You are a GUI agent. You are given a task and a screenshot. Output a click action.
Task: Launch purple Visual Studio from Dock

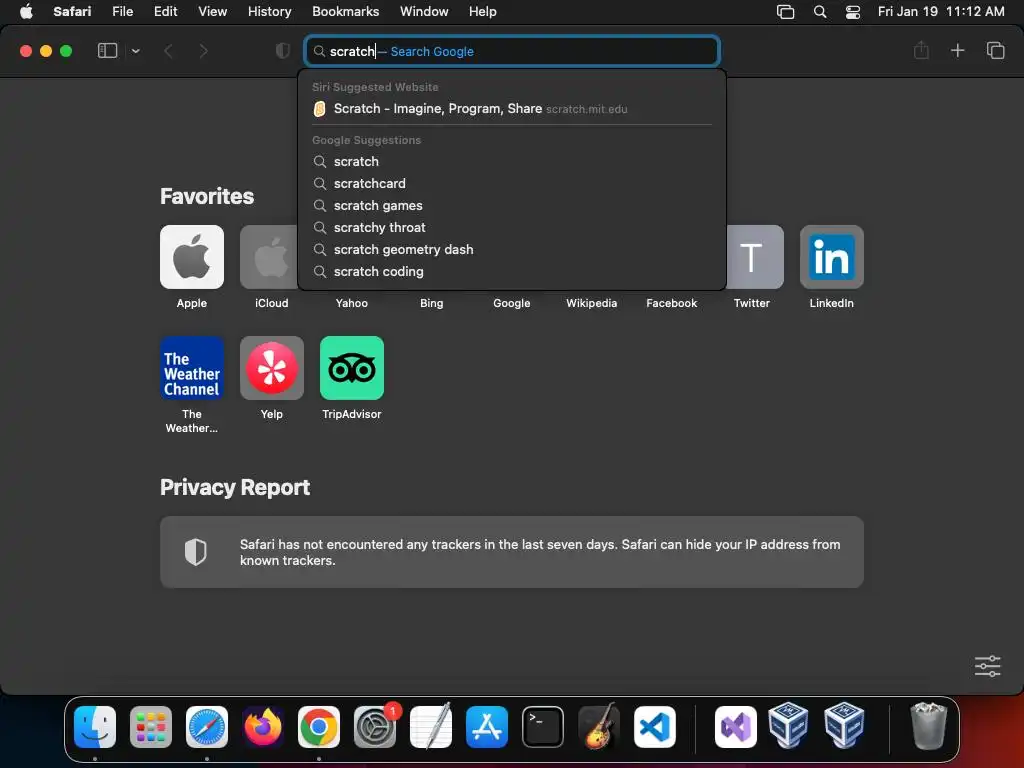[x=736, y=727]
